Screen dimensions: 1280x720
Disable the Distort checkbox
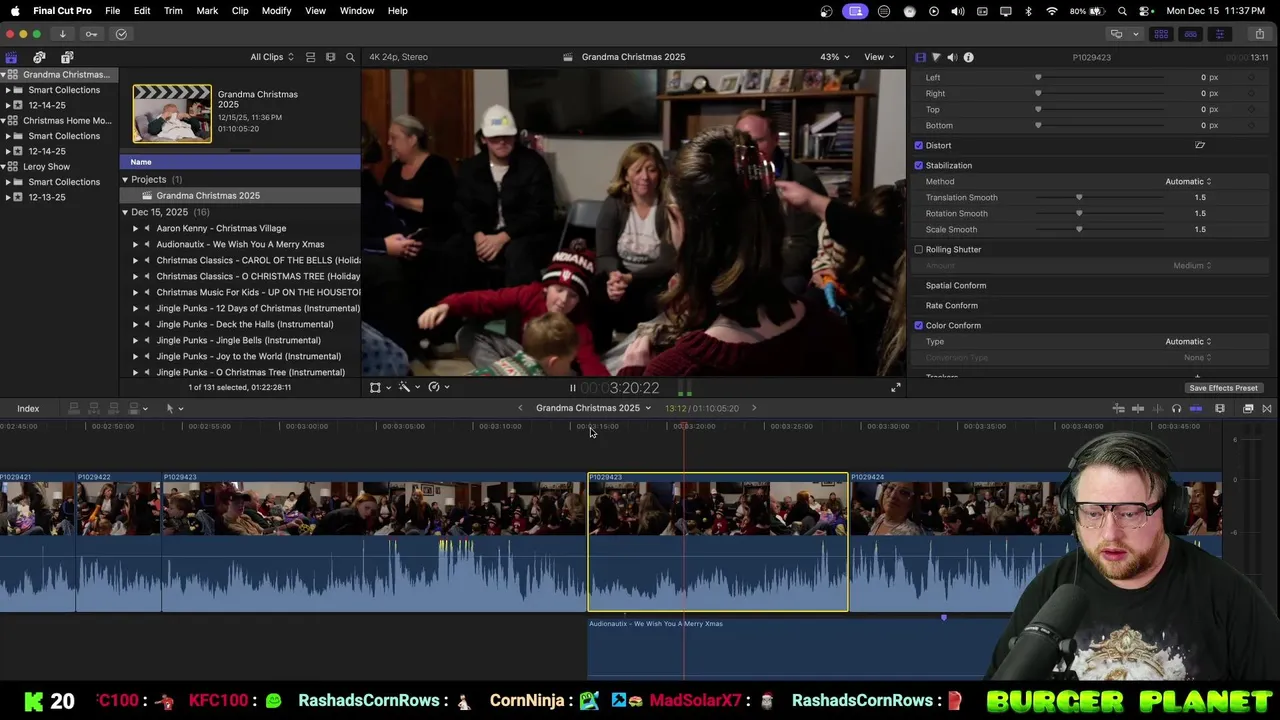[x=919, y=145]
